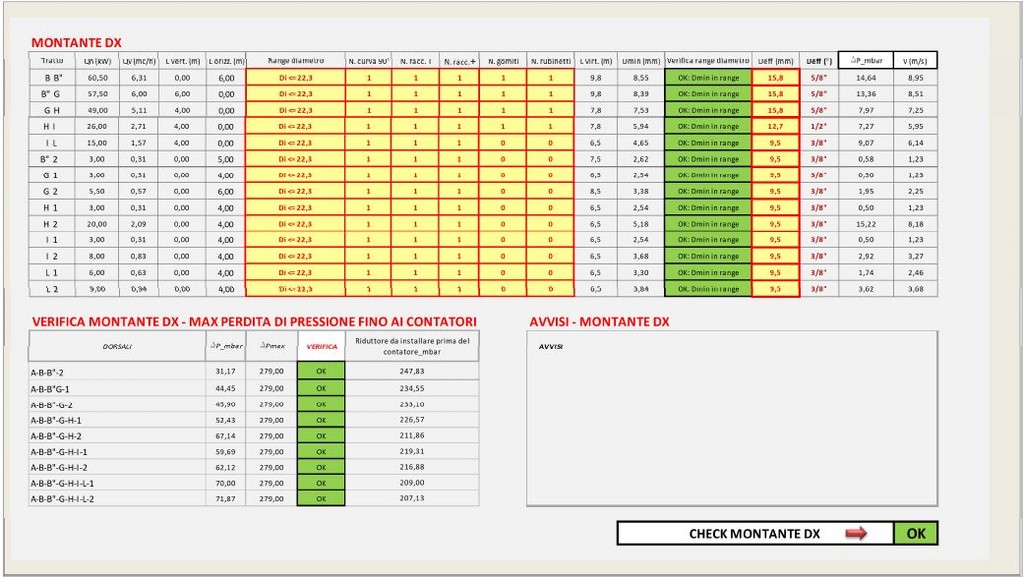This screenshot has height=577, width=1024.
Task: Select the L orizz. value in row G 2
Action: pyautogui.click(x=226, y=192)
